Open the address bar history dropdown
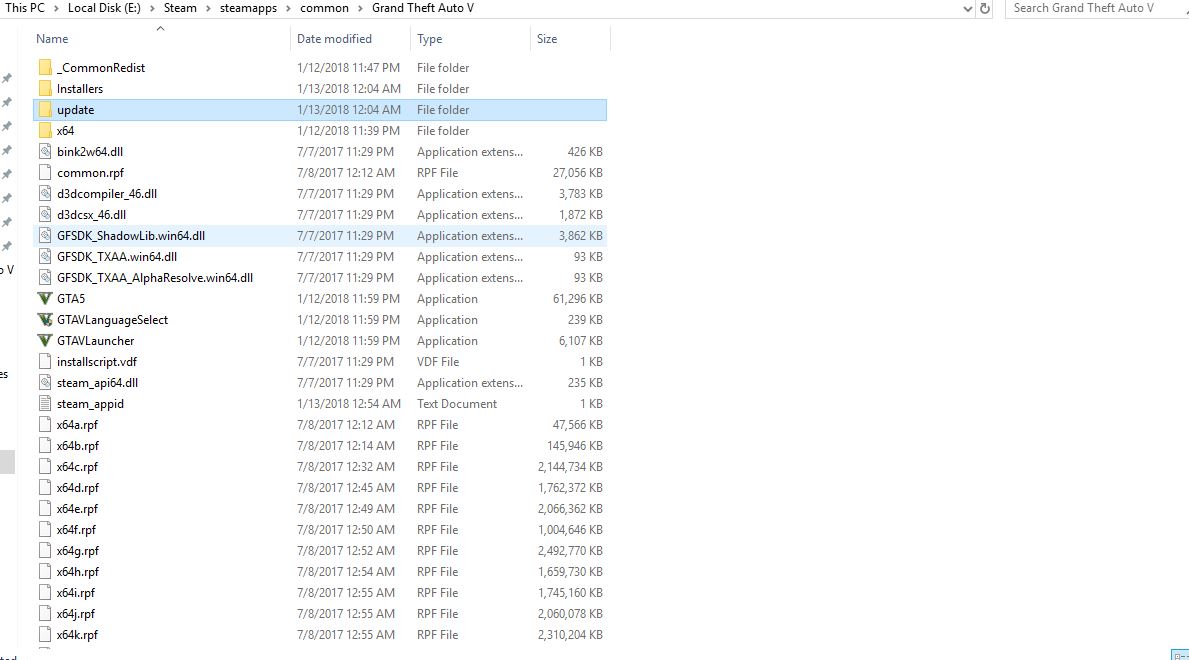This screenshot has width=1189, height=660. tap(968, 8)
